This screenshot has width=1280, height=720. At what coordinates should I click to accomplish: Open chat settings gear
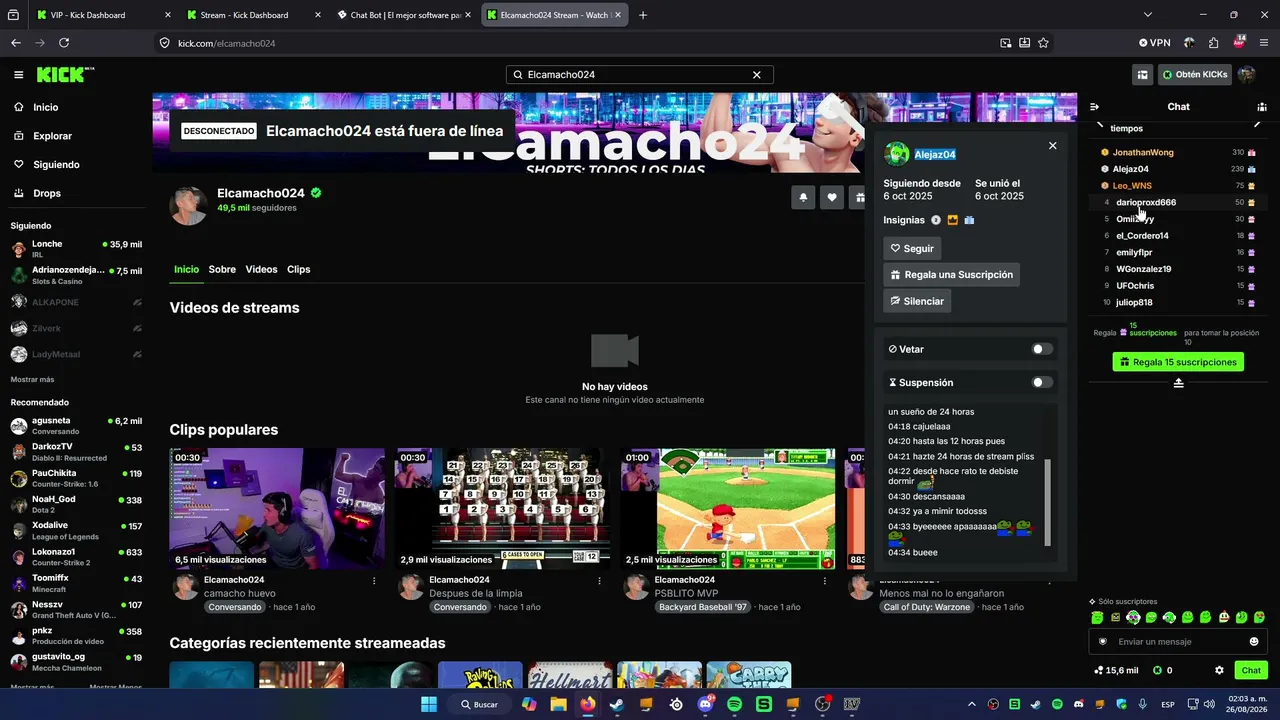pyautogui.click(x=1219, y=670)
